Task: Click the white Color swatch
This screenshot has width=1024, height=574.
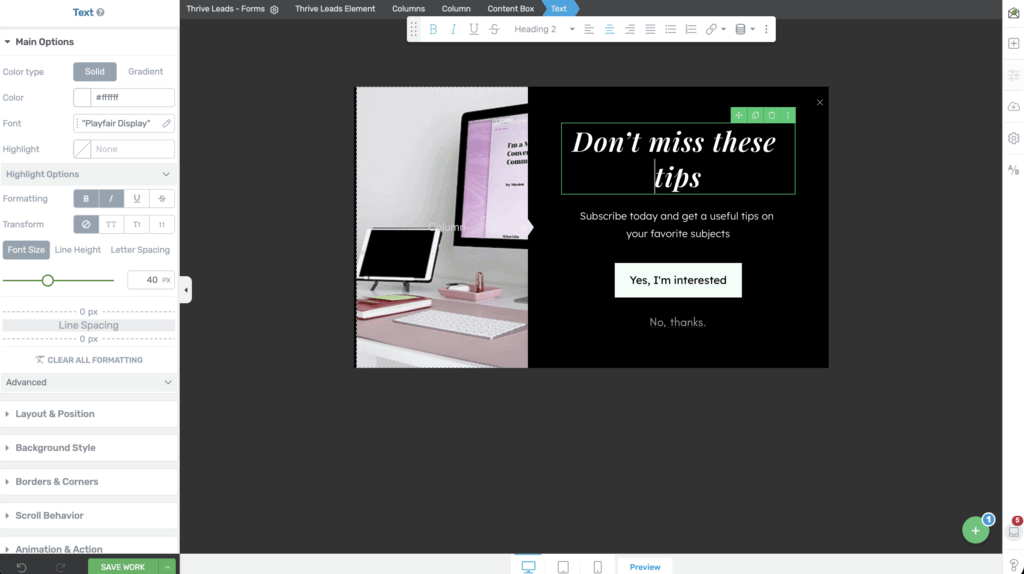Action: [82, 98]
